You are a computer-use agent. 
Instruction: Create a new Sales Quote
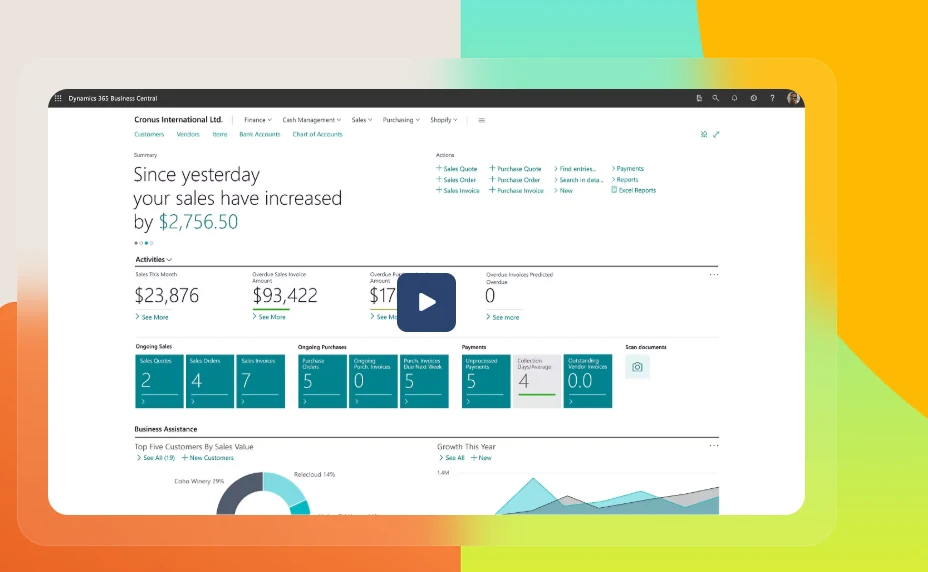coord(456,169)
